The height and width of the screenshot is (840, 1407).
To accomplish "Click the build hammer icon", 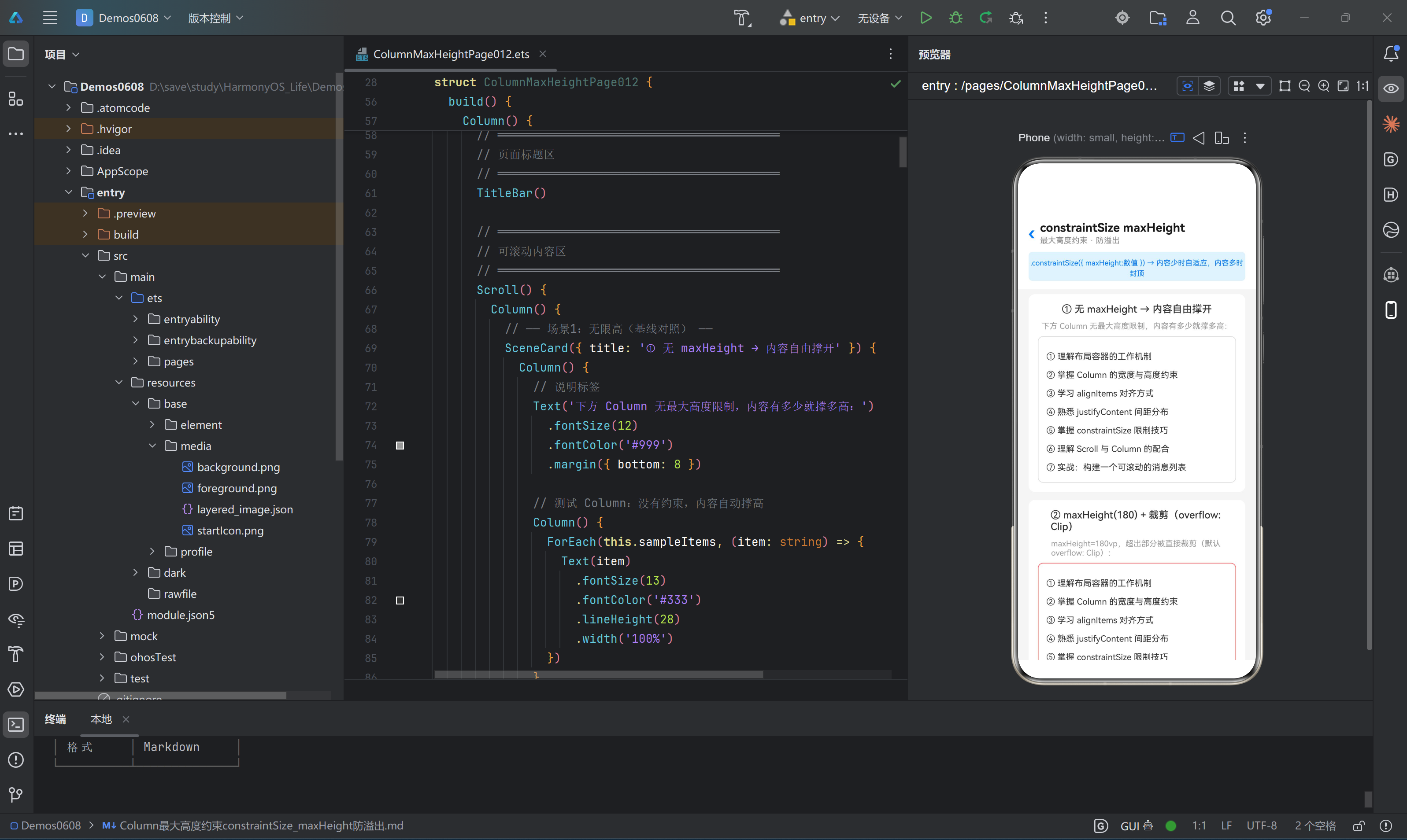I will point(742,18).
